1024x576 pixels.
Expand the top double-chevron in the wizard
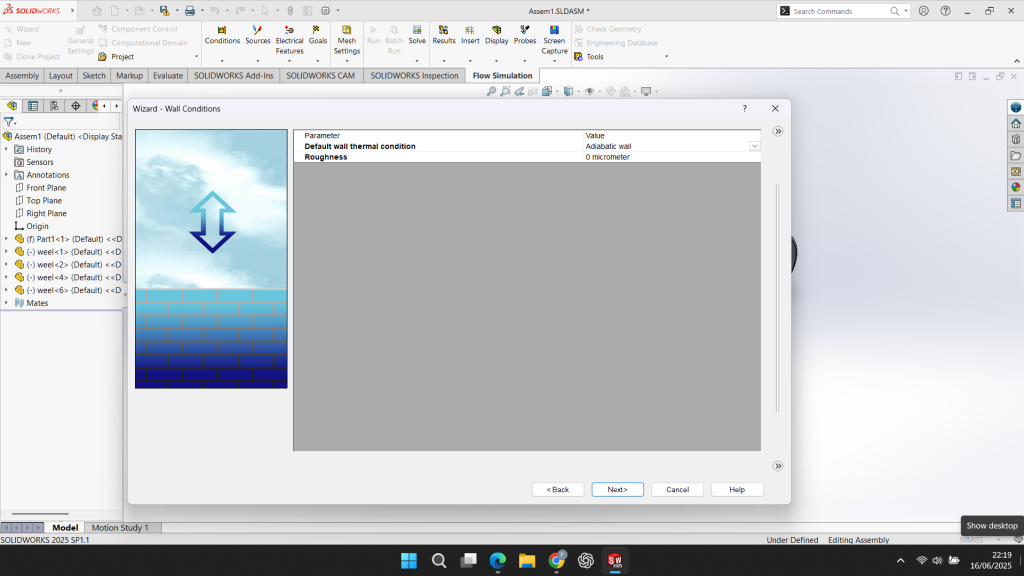[778, 131]
